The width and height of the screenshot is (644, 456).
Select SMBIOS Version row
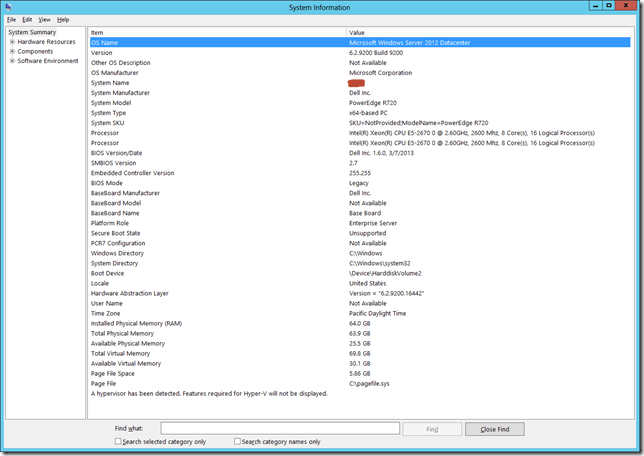pyautogui.click(x=360, y=163)
